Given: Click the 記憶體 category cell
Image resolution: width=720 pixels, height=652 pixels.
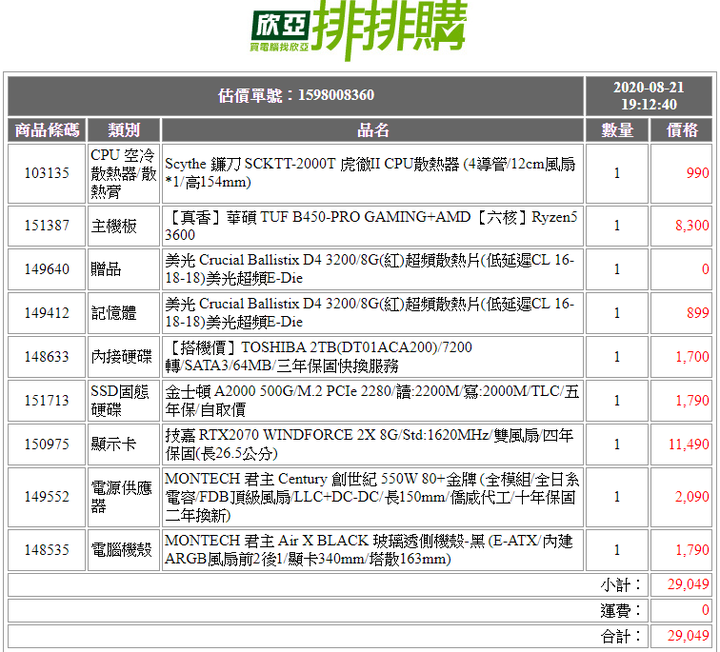Looking at the screenshot, I should tap(124, 313).
